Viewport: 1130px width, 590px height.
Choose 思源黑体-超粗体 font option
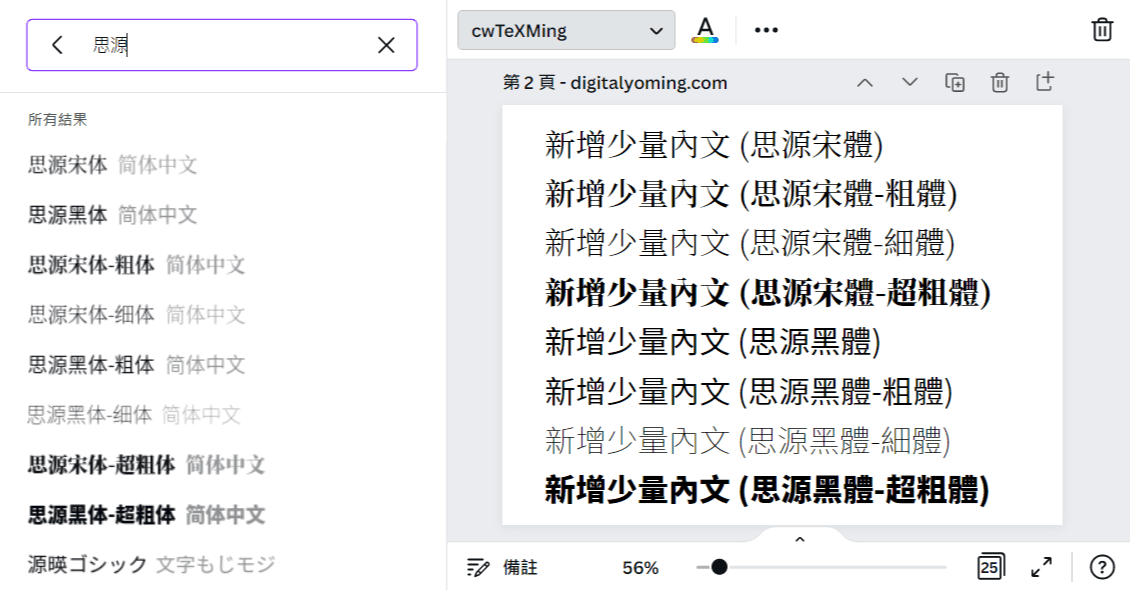point(101,515)
